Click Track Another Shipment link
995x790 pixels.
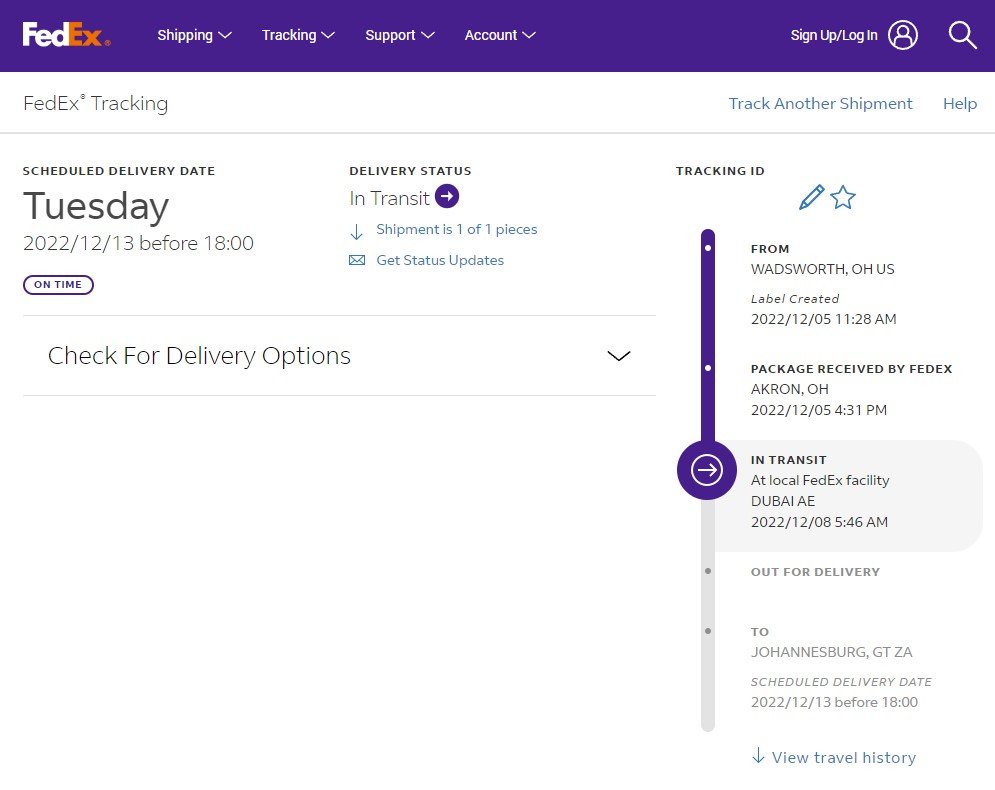click(x=820, y=103)
